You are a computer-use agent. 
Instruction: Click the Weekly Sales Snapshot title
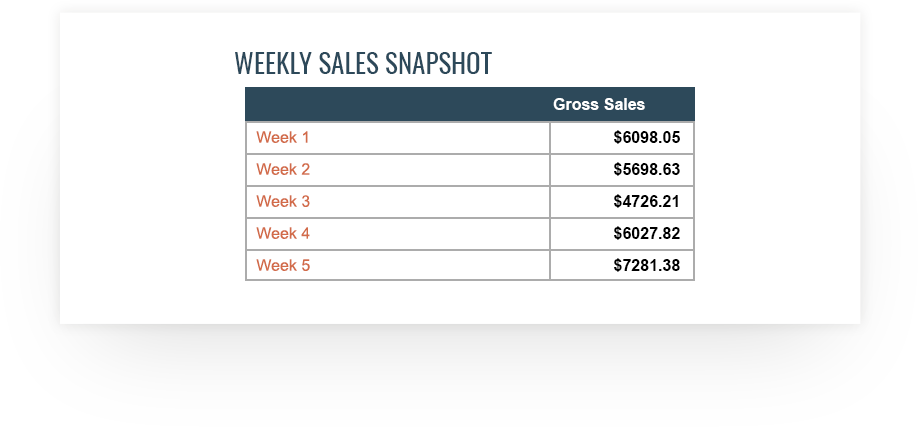click(x=363, y=63)
